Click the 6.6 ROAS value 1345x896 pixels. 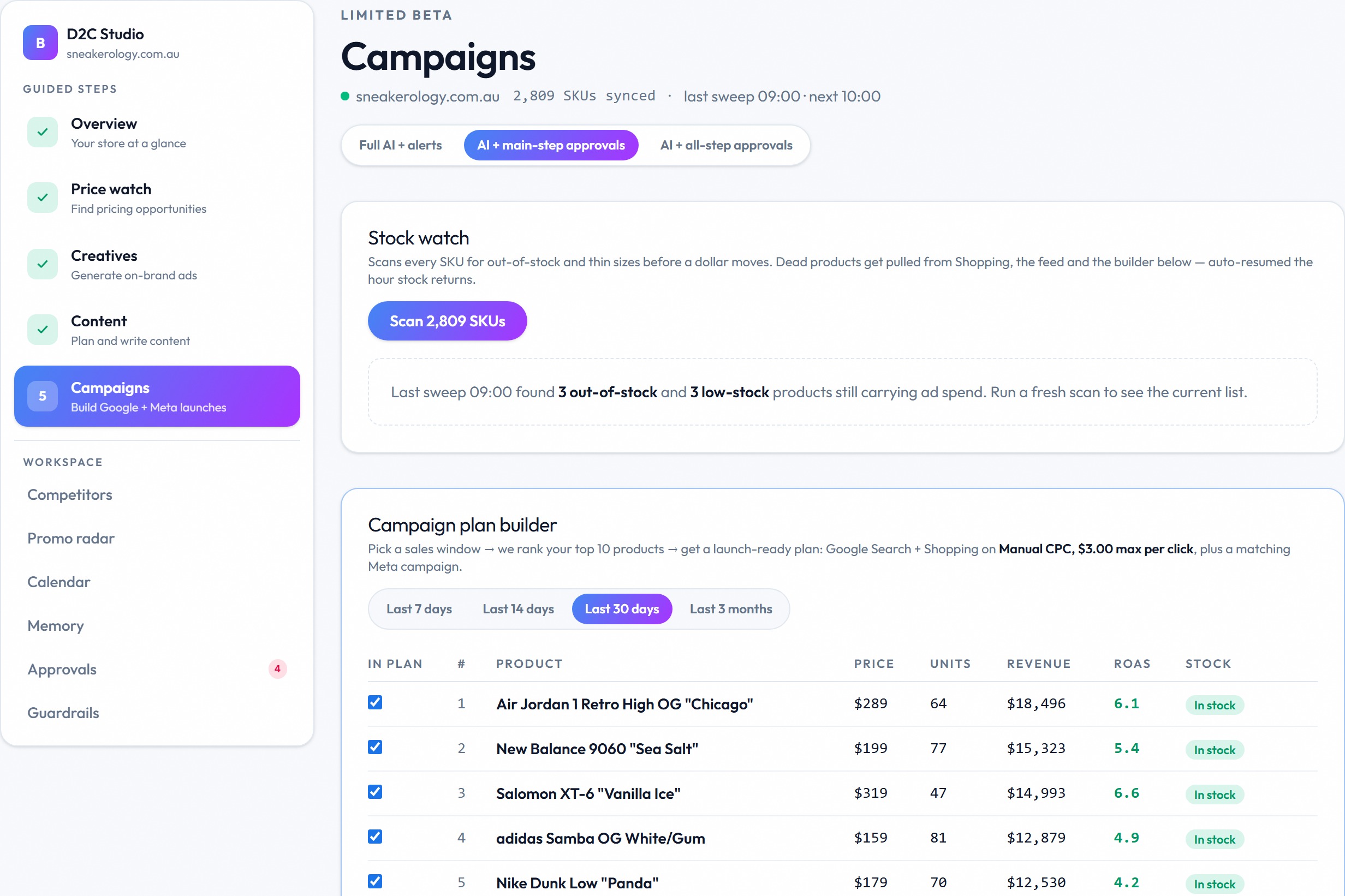point(1126,793)
